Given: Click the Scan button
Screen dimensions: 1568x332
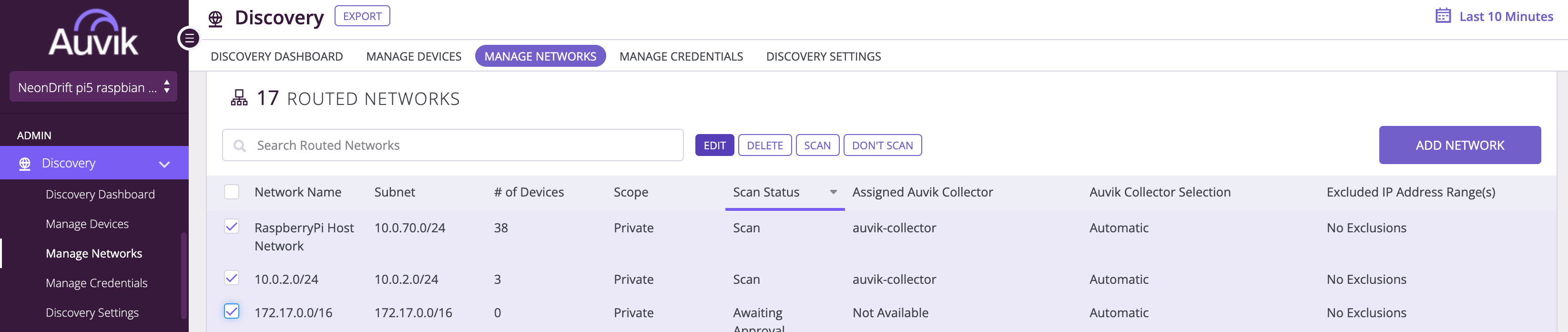Looking at the screenshot, I should click(x=817, y=145).
